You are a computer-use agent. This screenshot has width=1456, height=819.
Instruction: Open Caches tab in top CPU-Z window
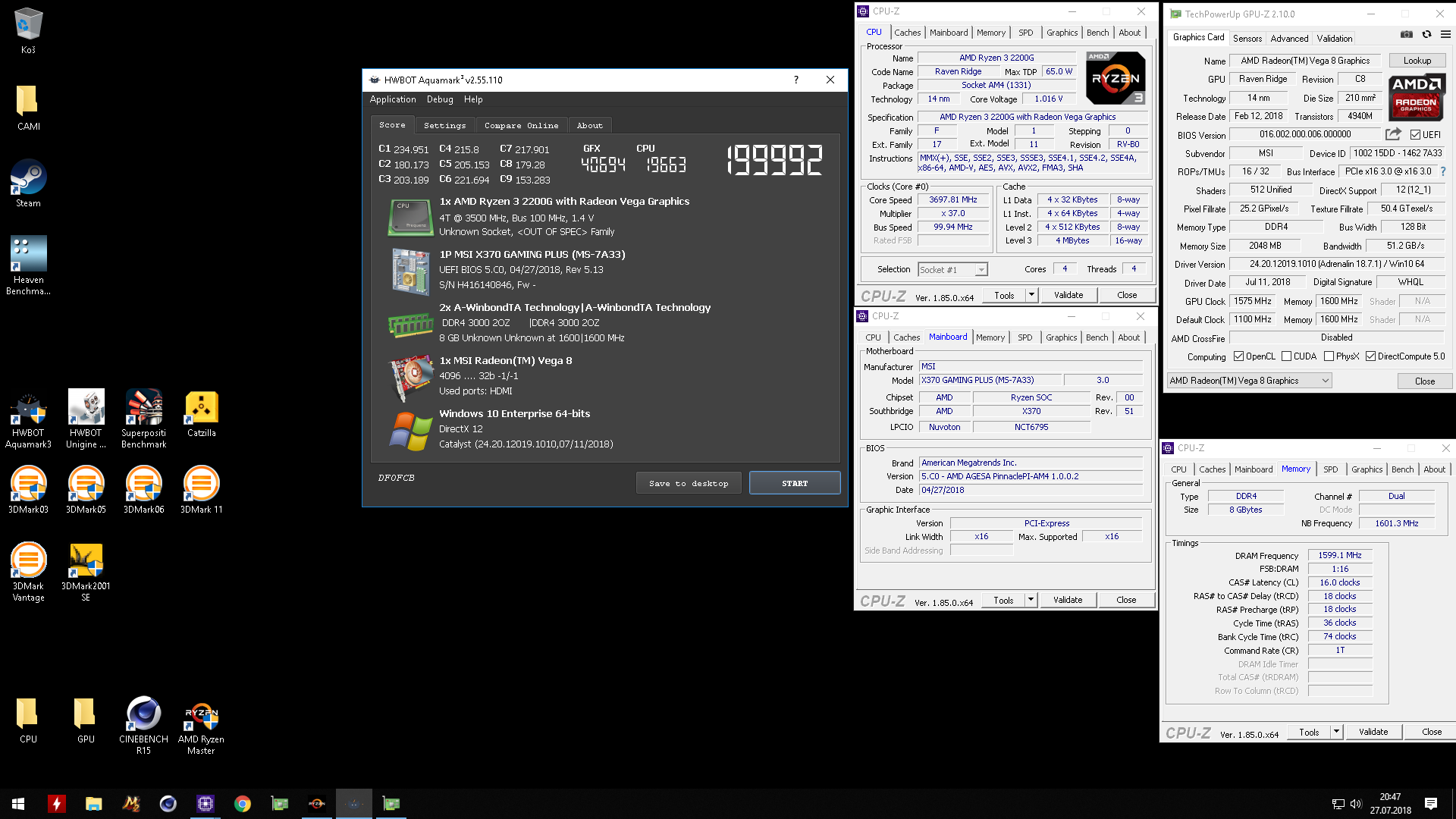[x=907, y=33]
